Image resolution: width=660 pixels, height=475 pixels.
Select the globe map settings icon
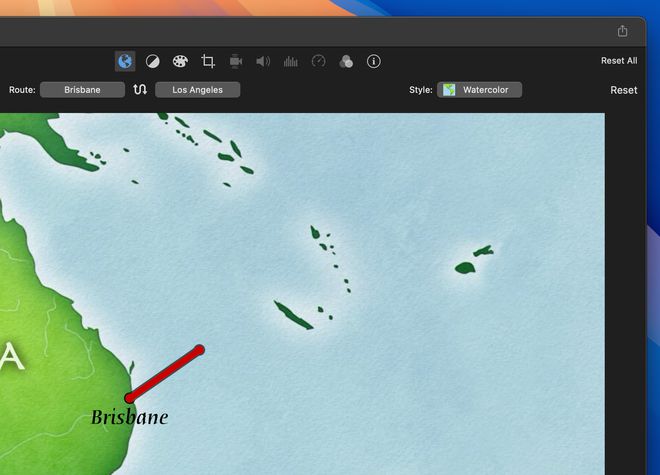pyautogui.click(x=125, y=61)
